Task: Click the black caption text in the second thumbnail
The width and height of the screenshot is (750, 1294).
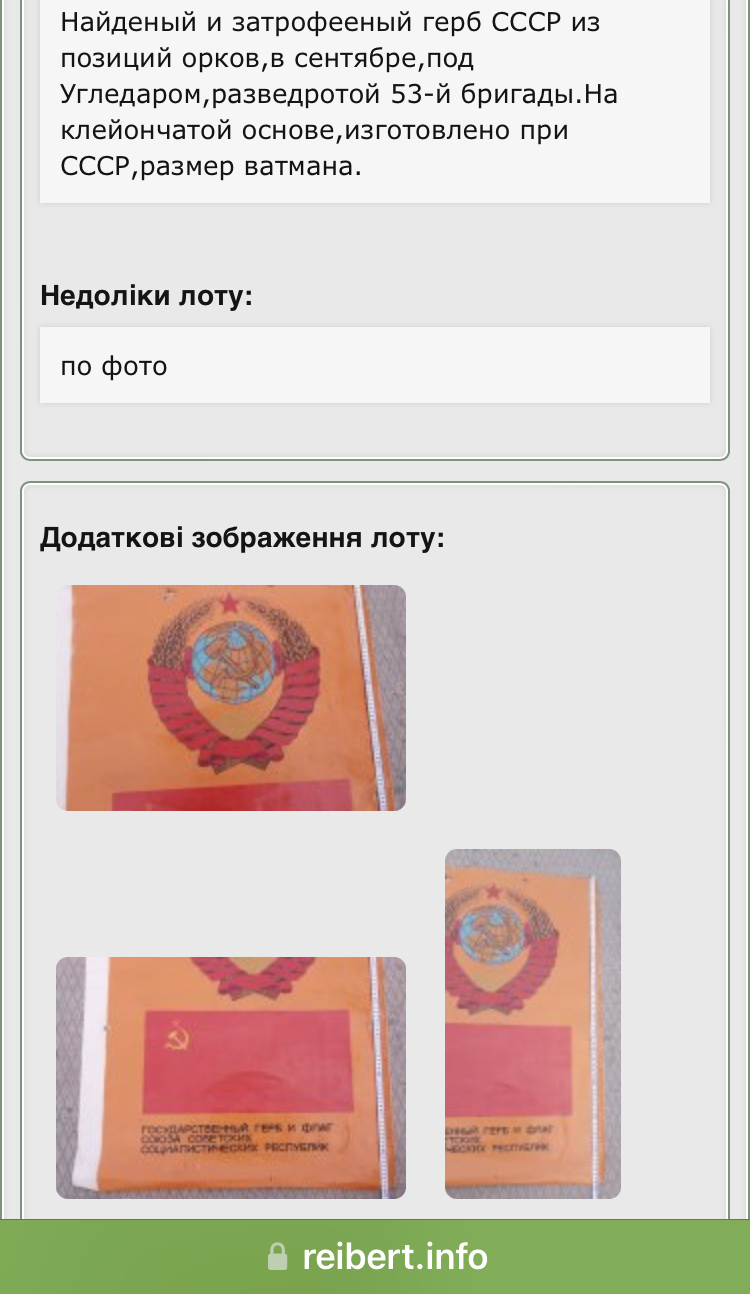Action: pos(238,1138)
